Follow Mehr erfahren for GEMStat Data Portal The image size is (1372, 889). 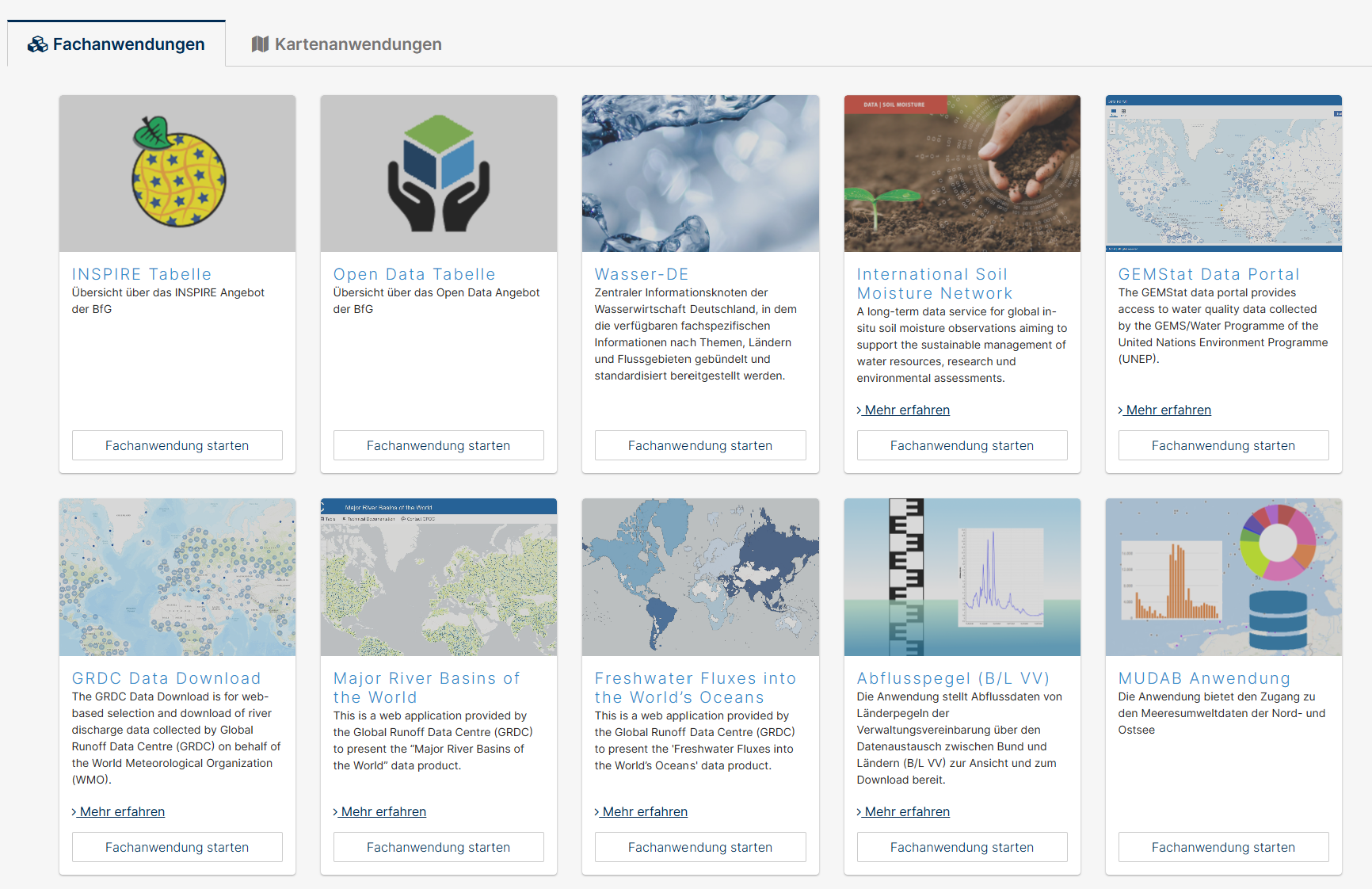(x=1164, y=410)
